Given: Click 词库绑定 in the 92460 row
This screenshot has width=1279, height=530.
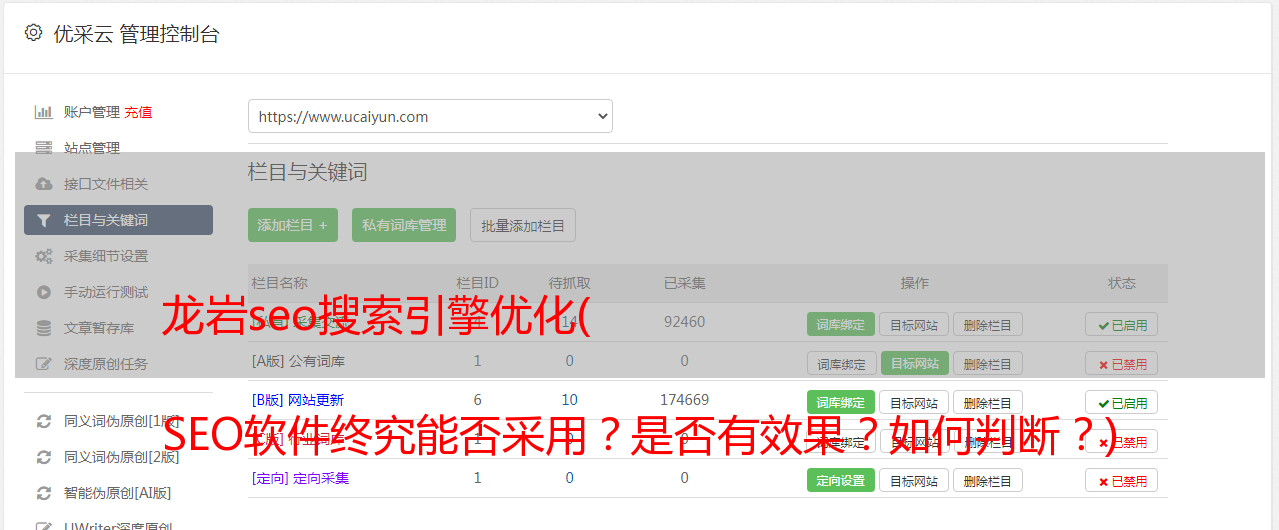Looking at the screenshot, I should pos(841,324).
